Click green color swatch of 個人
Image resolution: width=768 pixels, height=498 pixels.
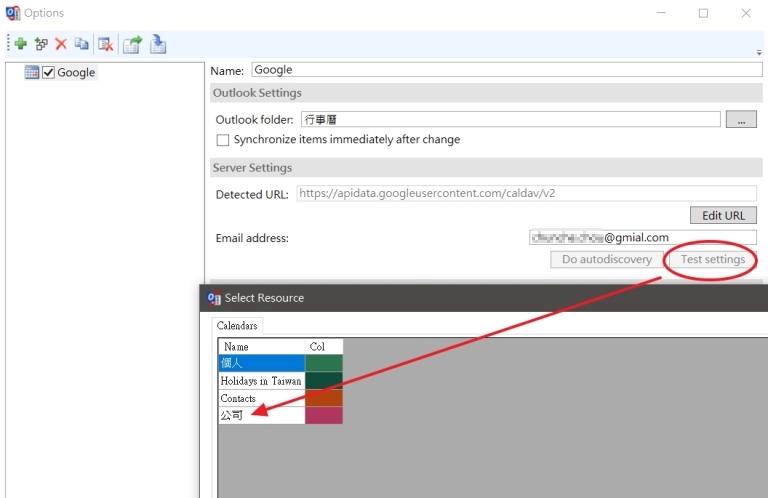tap(324, 363)
